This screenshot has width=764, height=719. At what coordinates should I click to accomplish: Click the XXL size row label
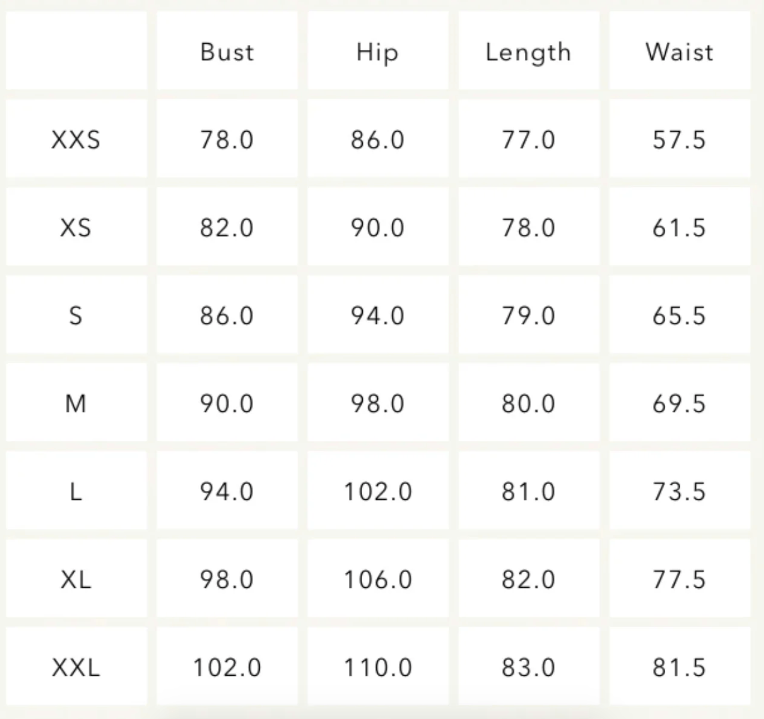[x=76, y=668]
